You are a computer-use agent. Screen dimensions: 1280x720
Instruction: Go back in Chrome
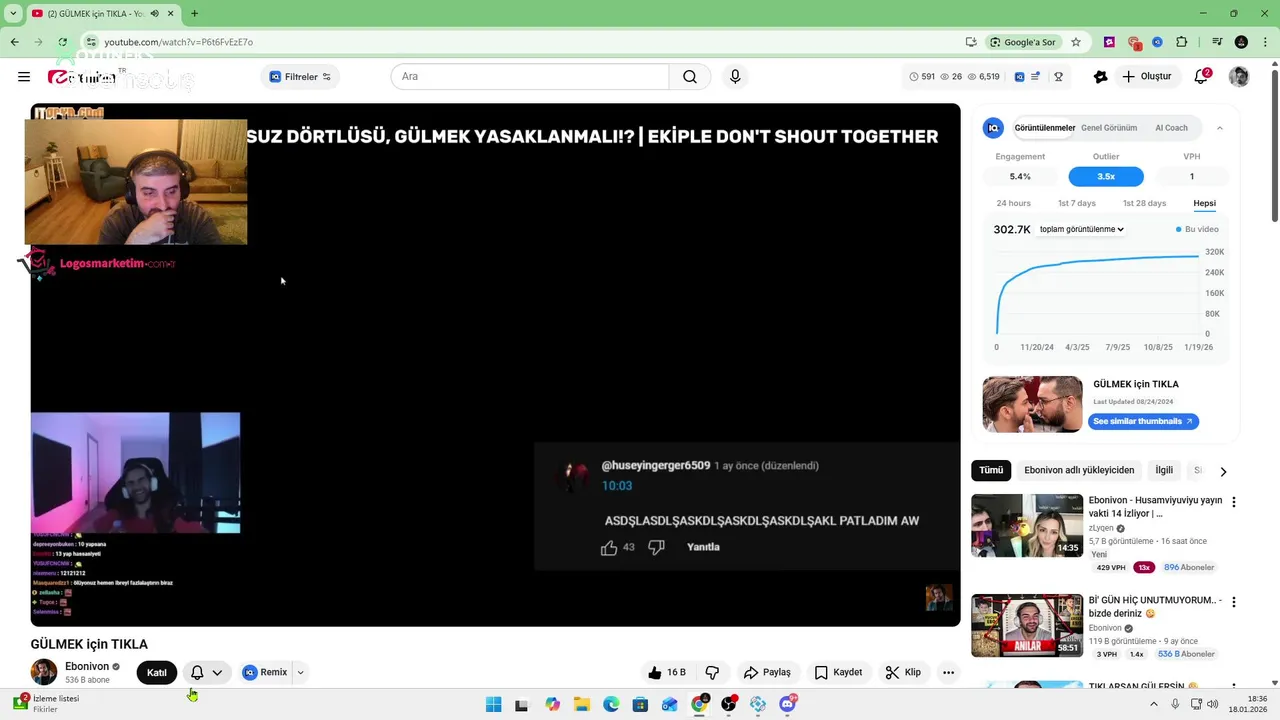click(15, 42)
